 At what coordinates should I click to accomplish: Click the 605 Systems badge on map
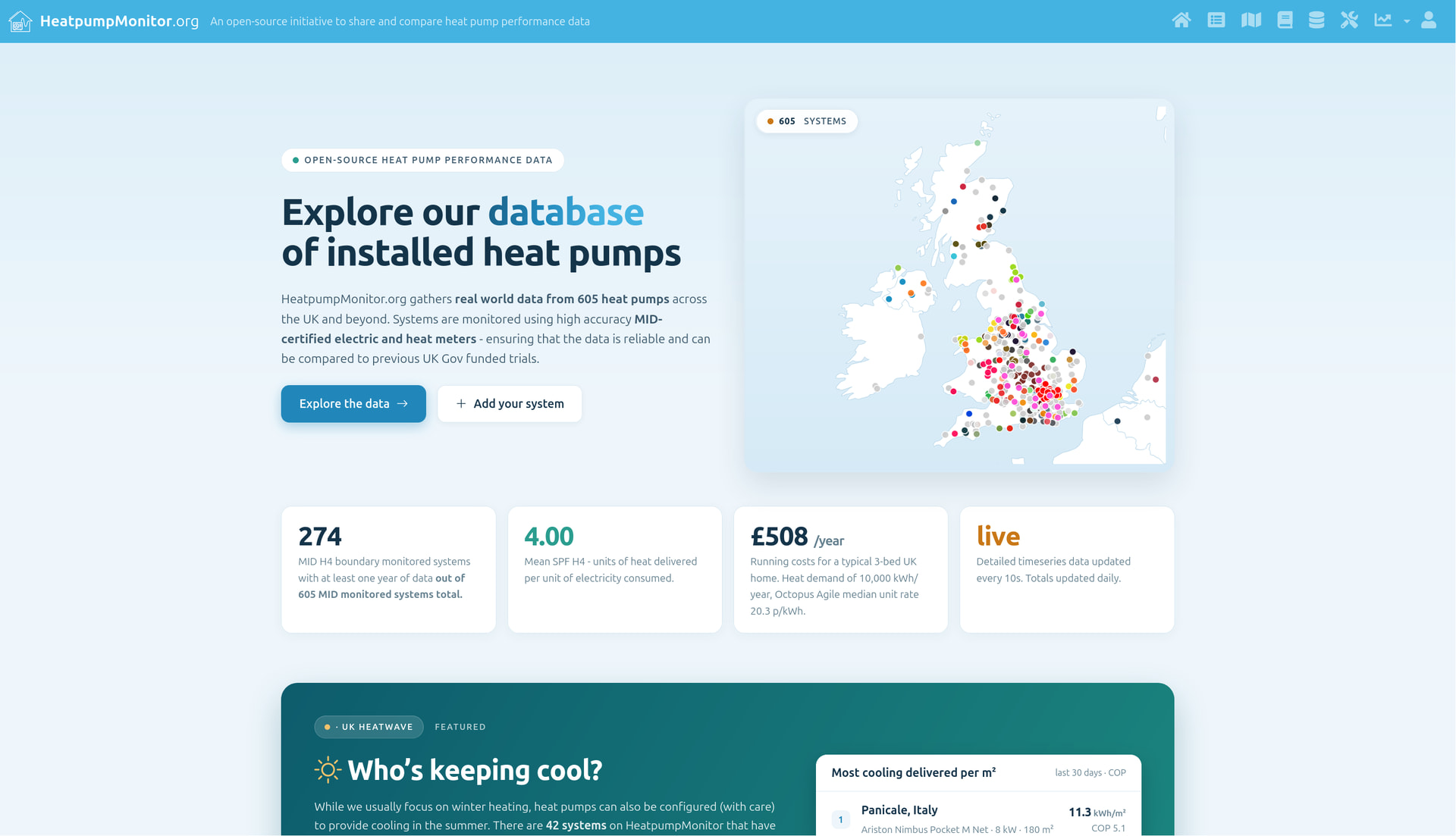pyautogui.click(x=807, y=121)
